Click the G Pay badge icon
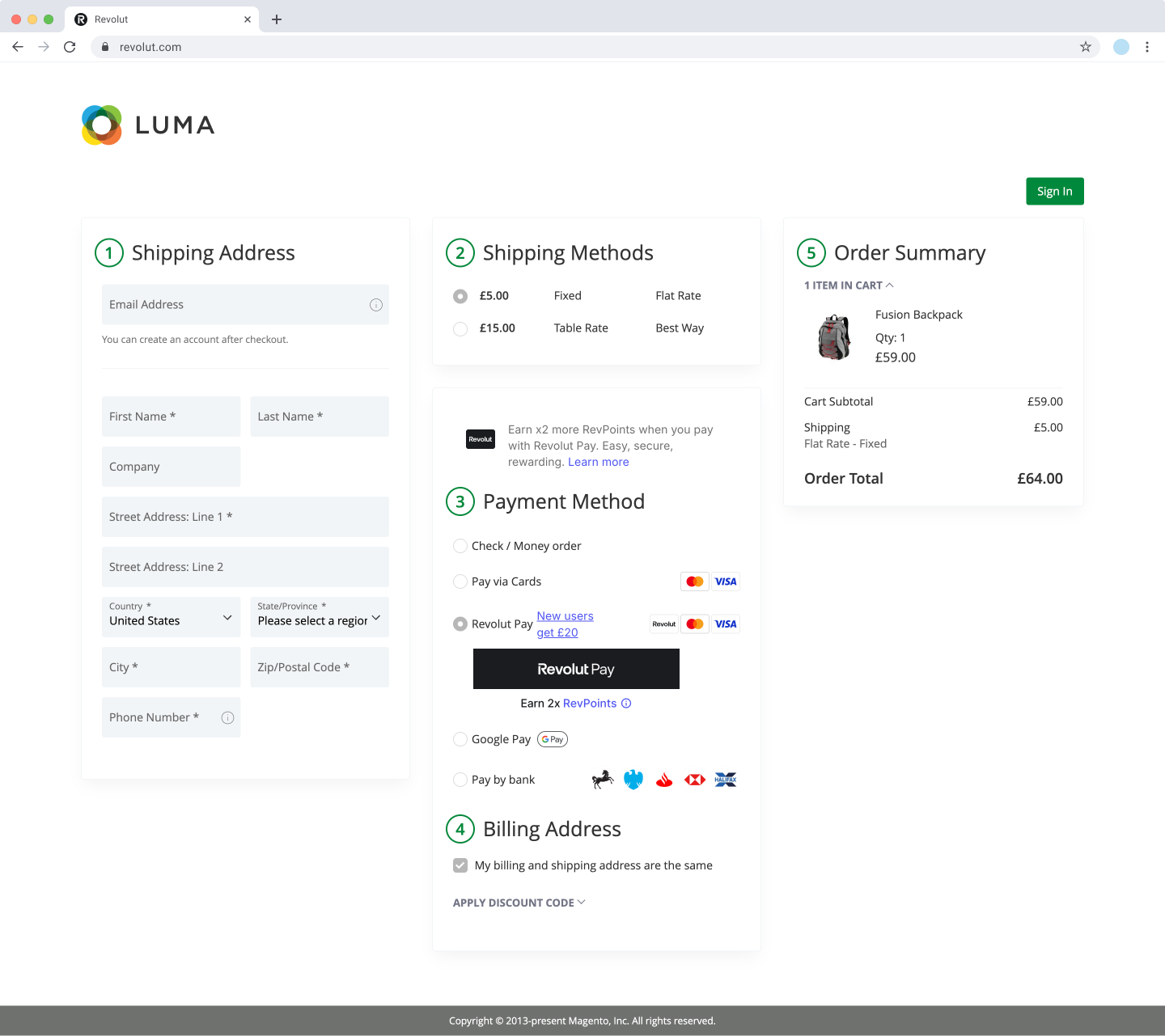Image resolution: width=1165 pixels, height=1036 pixels. click(x=553, y=739)
